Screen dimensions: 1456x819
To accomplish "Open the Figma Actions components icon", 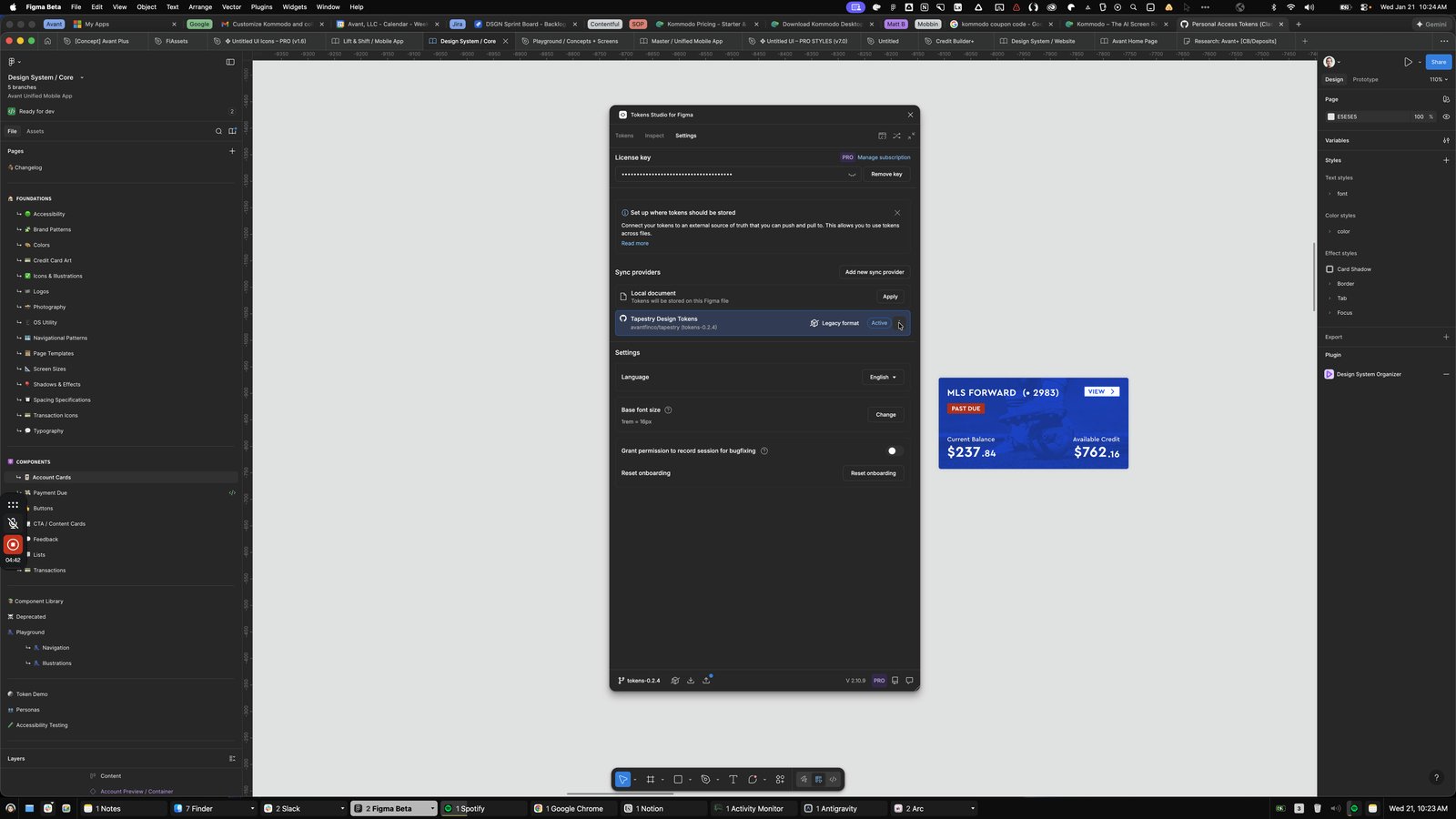I will click(780, 779).
